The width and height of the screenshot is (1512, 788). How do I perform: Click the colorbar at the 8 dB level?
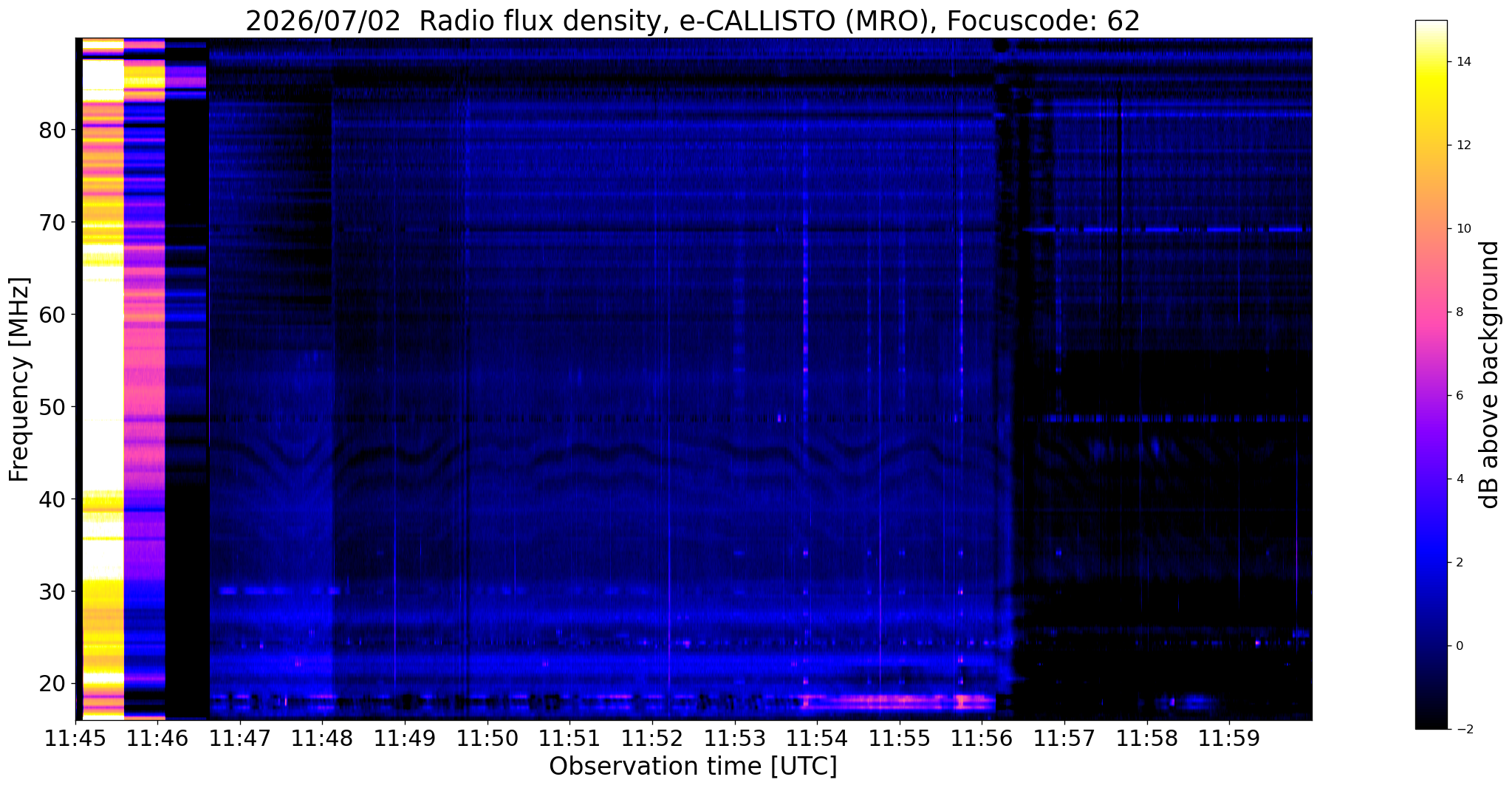pyautogui.click(x=1431, y=312)
